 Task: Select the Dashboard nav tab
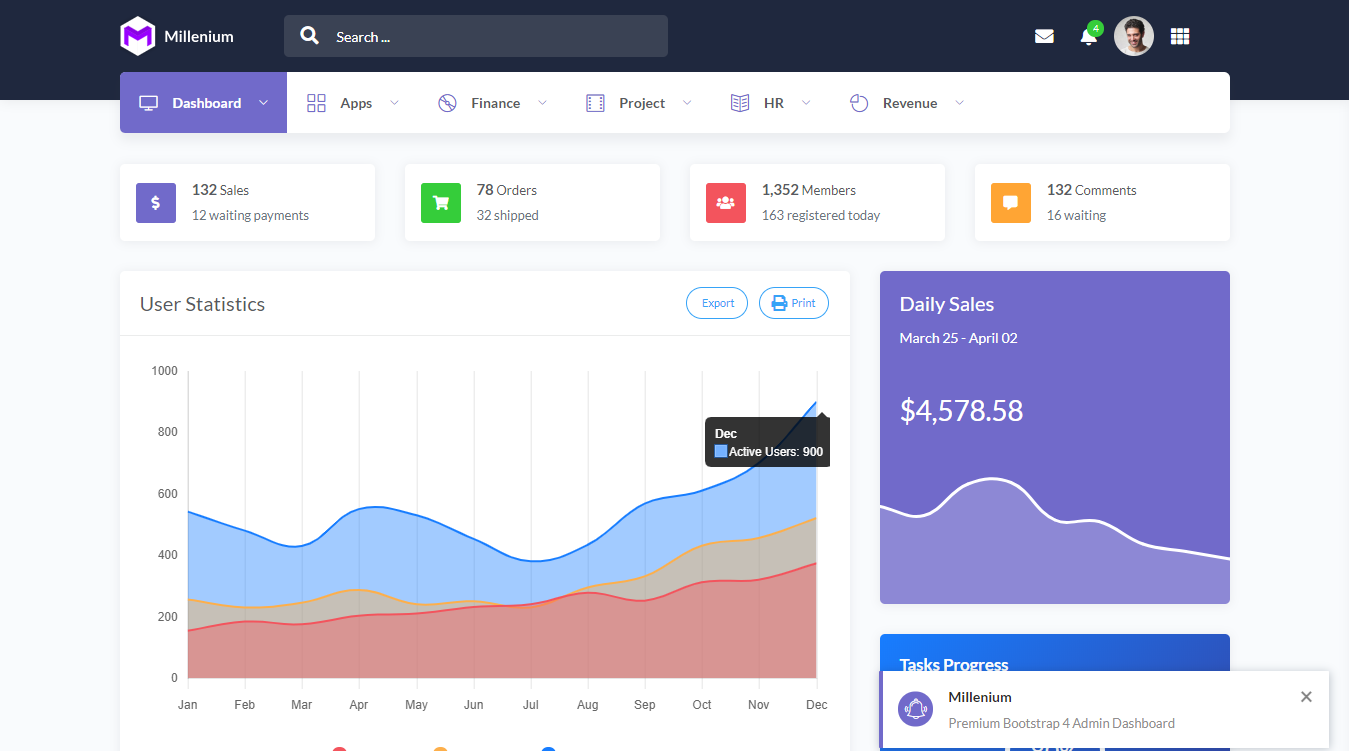(203, 103)
